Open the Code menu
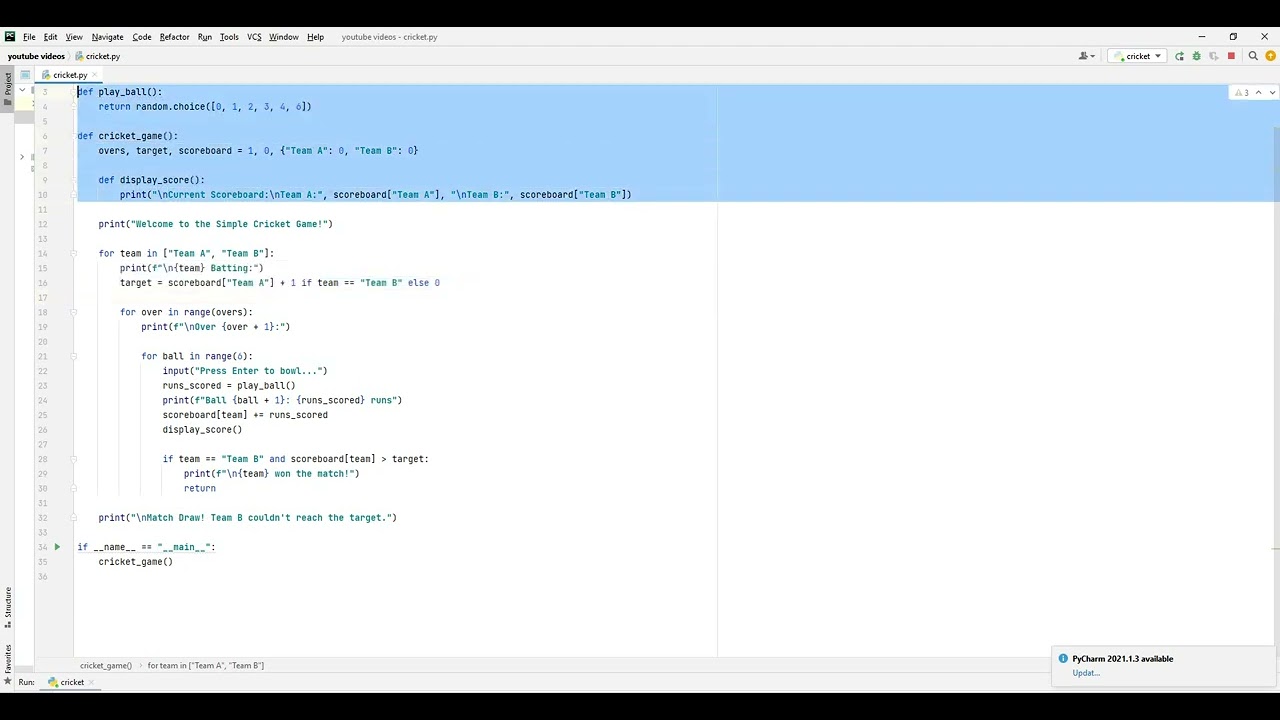The height and width of the screenshot is (720, 1280). (x=142, y=37)
